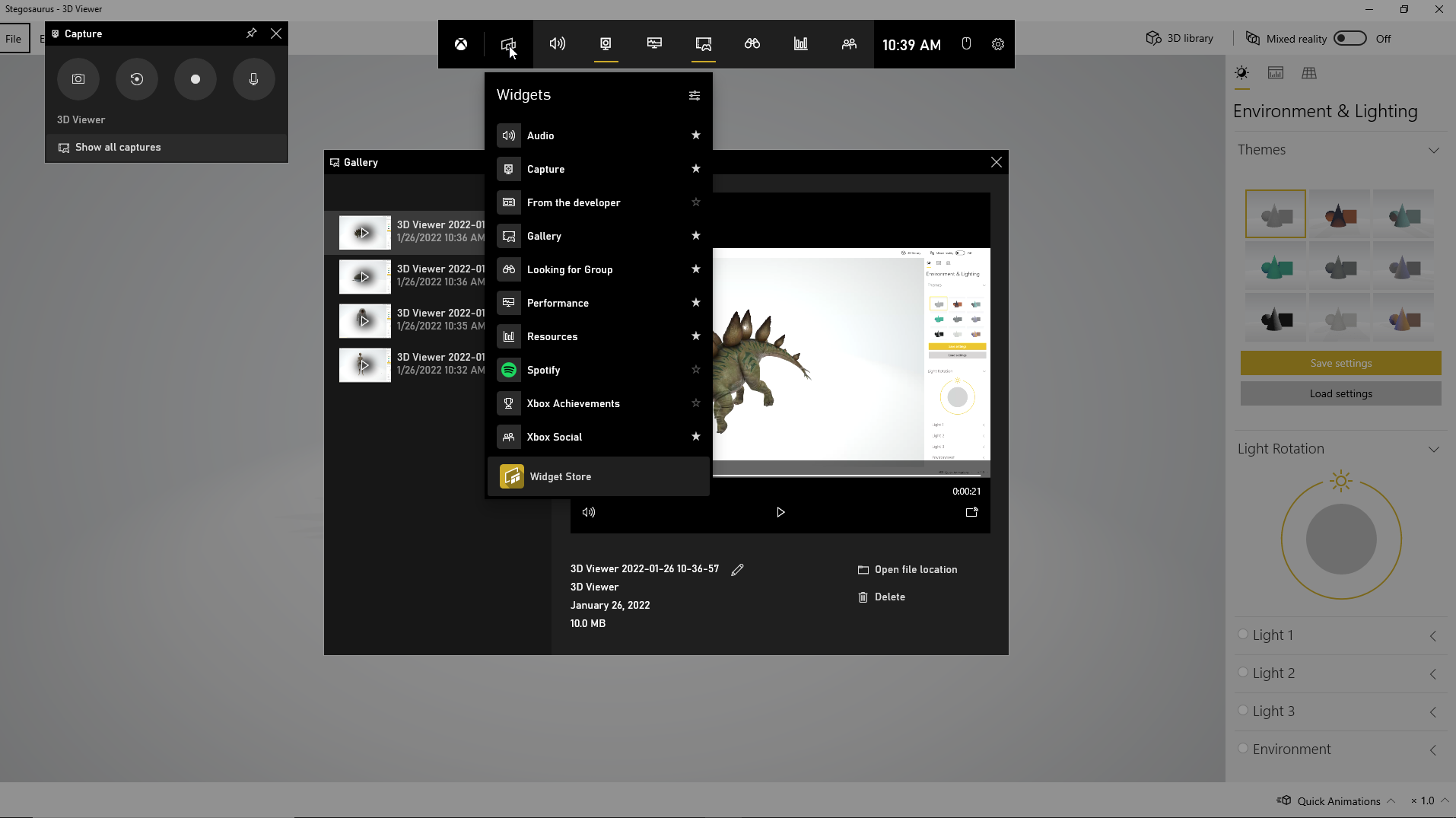Collapse Light Rotation section
The image size is (1456, 818).
tap(1434, 449)
